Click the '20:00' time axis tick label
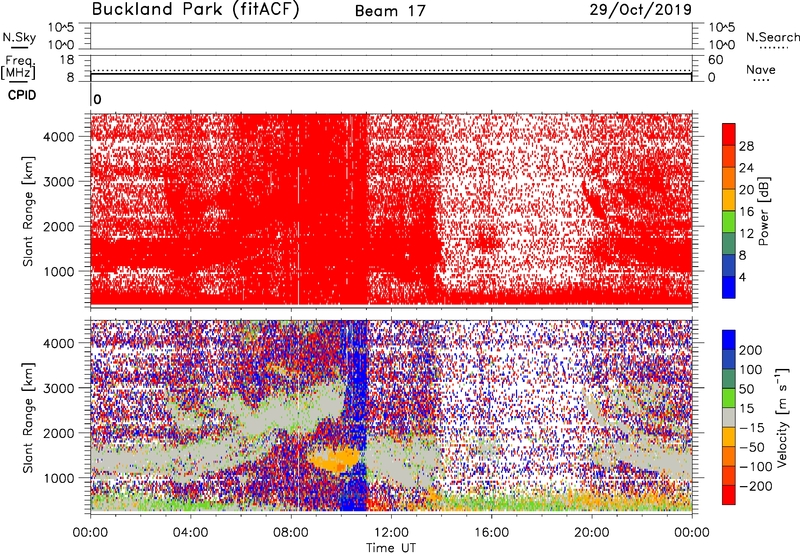Image resolution: width=800 pixels, height=554 pixels. [x=592, y=533]
